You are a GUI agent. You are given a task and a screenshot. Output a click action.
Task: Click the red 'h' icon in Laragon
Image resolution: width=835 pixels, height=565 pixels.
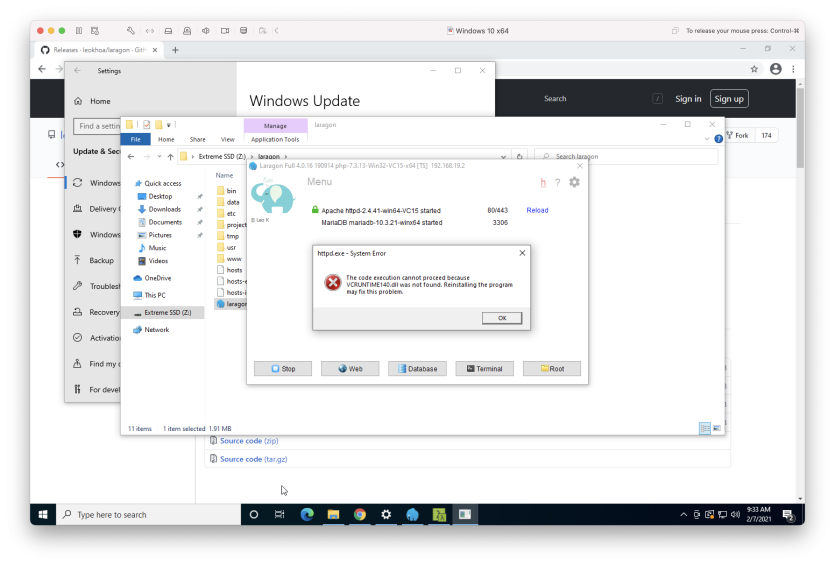543,183
